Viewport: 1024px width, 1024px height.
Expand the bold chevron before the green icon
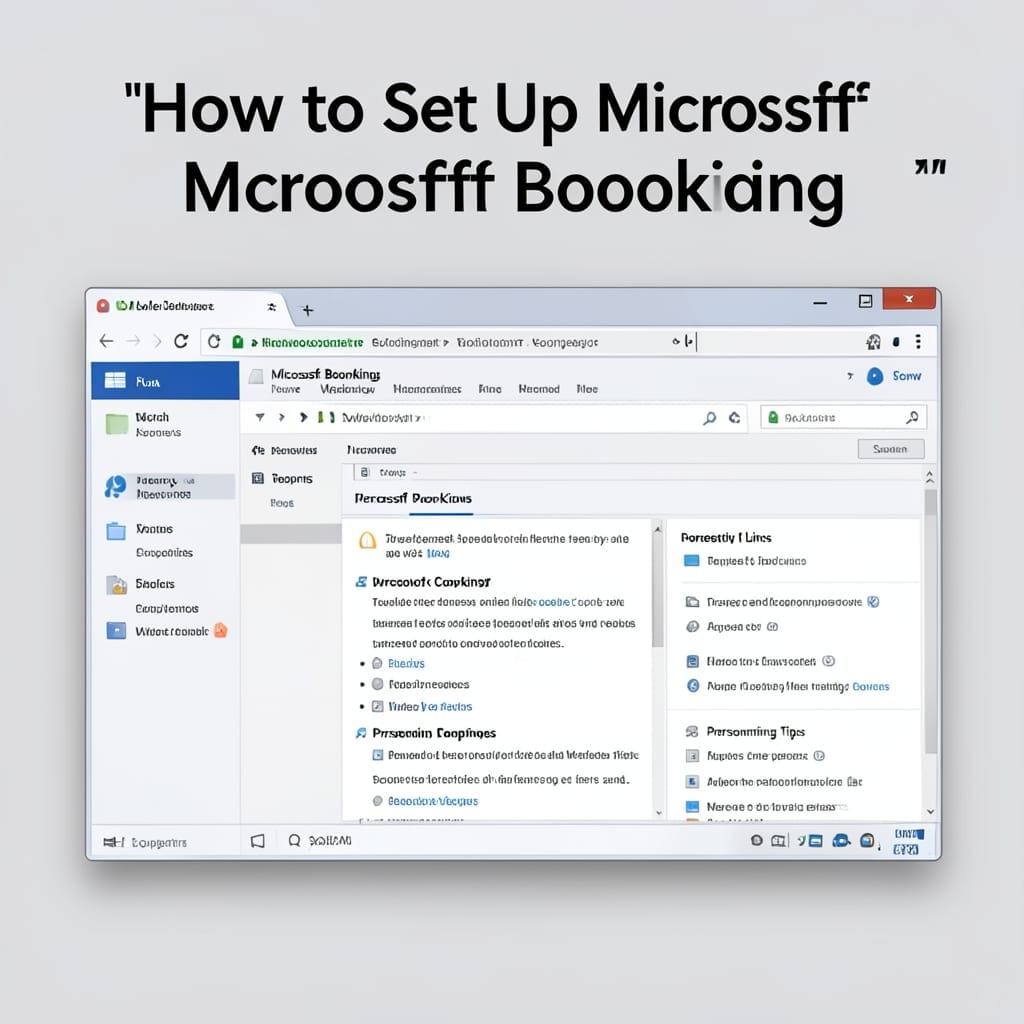[x=303, y=417]
